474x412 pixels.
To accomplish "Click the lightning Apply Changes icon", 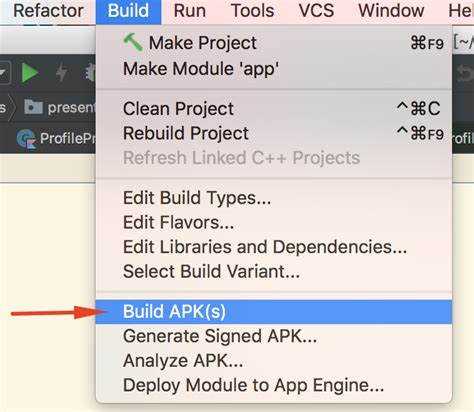I will click(x=61, y=72).
